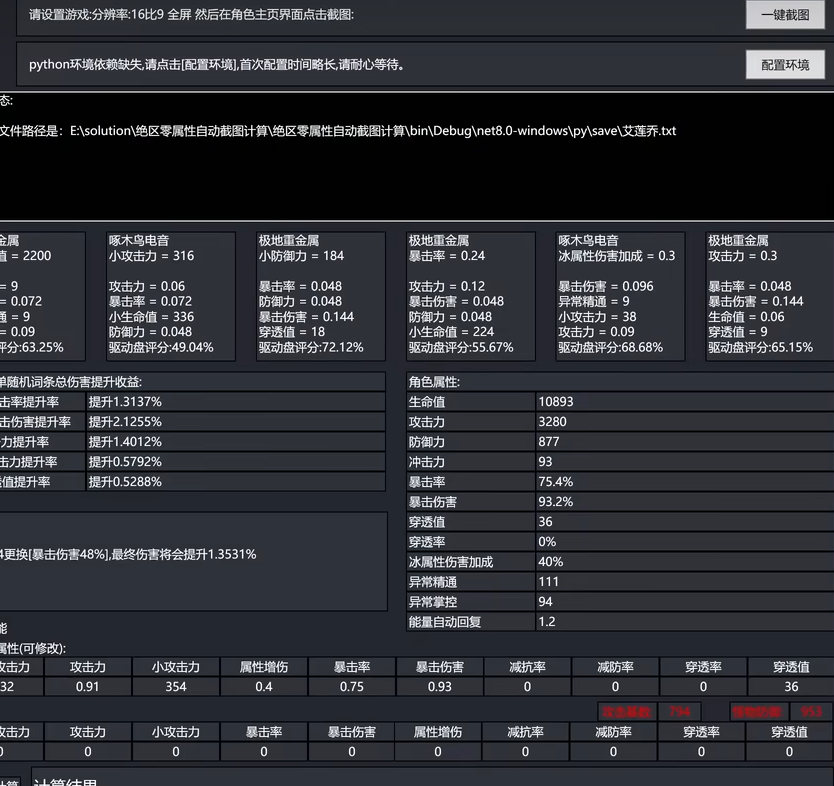This screenshot has width=834, height=786.
Task: Select the 啄木鸟电音 card with 小攻击力 = 316
Action: (x=172, y=296)
